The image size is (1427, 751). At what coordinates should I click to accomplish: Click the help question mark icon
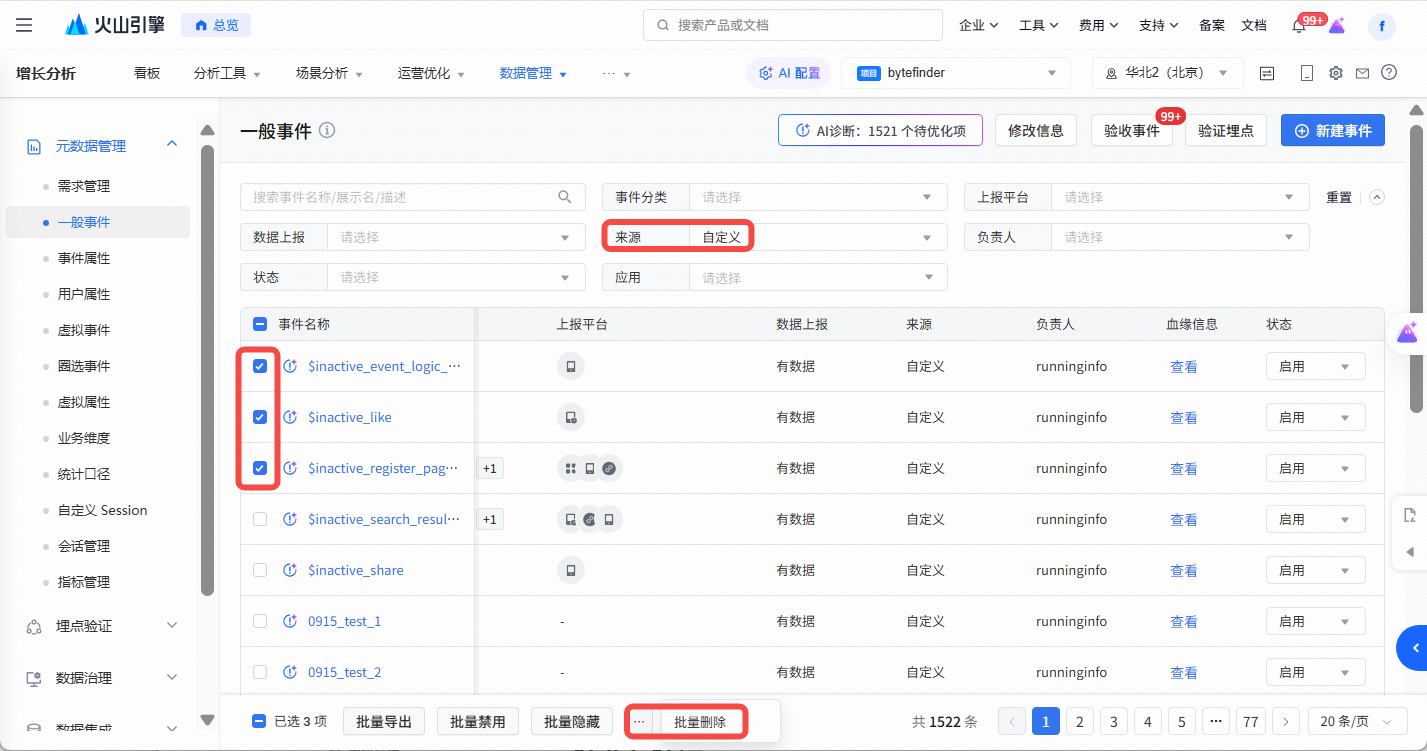pyautogui.click(x=1388, y=73)
